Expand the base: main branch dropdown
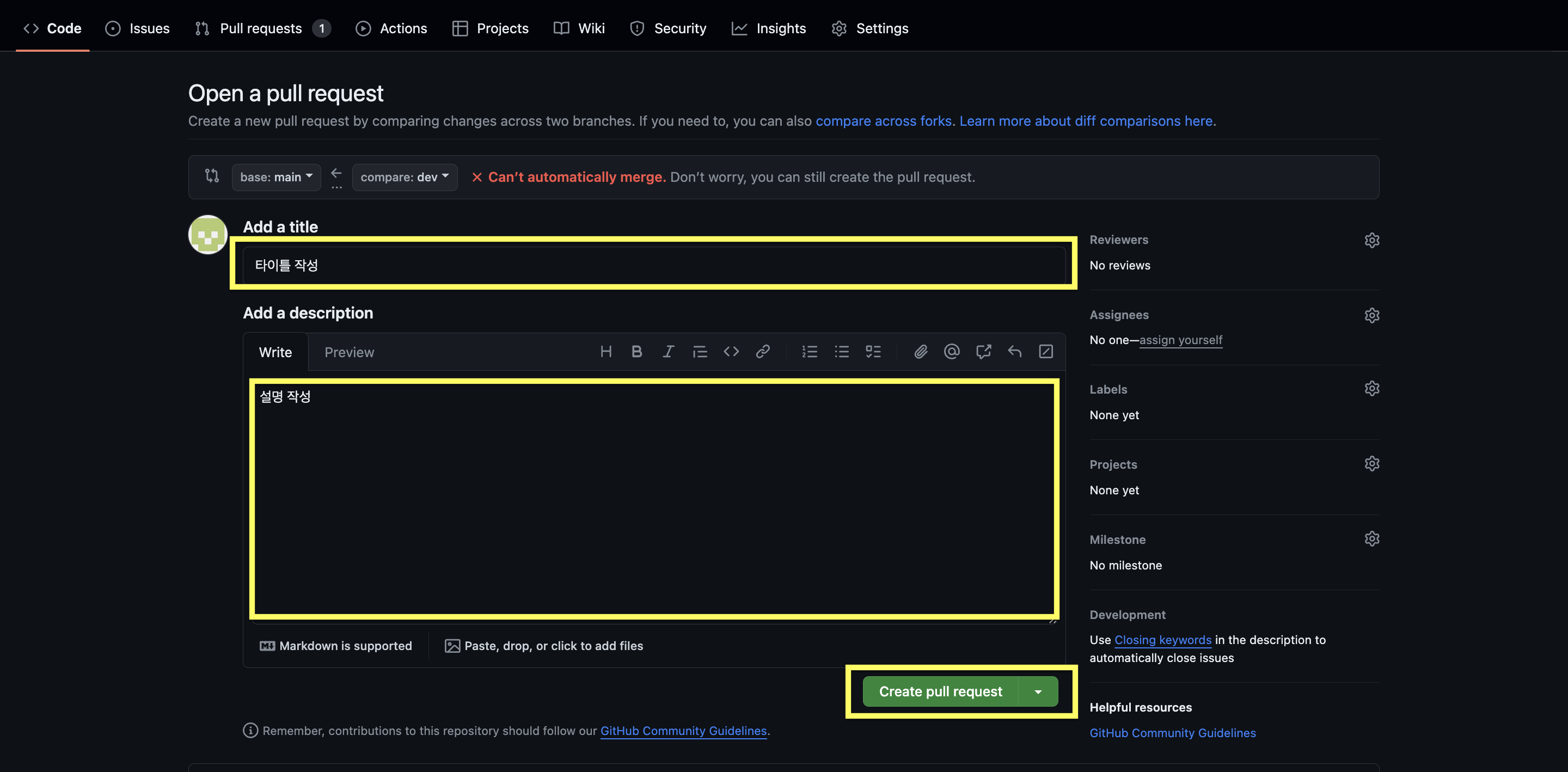Viewport: 1568px width, 772px height. click(275, 177)
